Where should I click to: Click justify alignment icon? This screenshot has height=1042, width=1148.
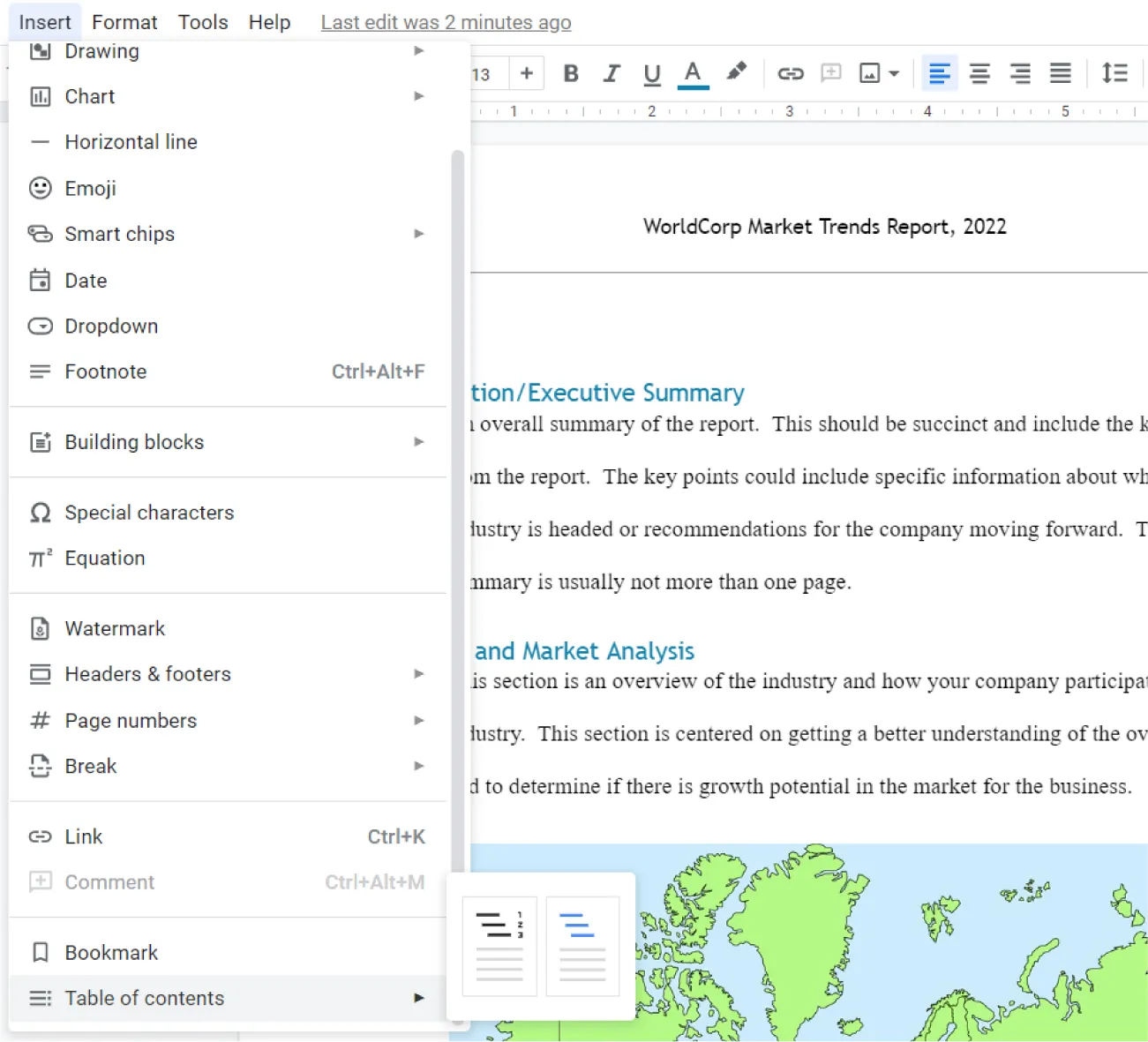pos(1060,73)
